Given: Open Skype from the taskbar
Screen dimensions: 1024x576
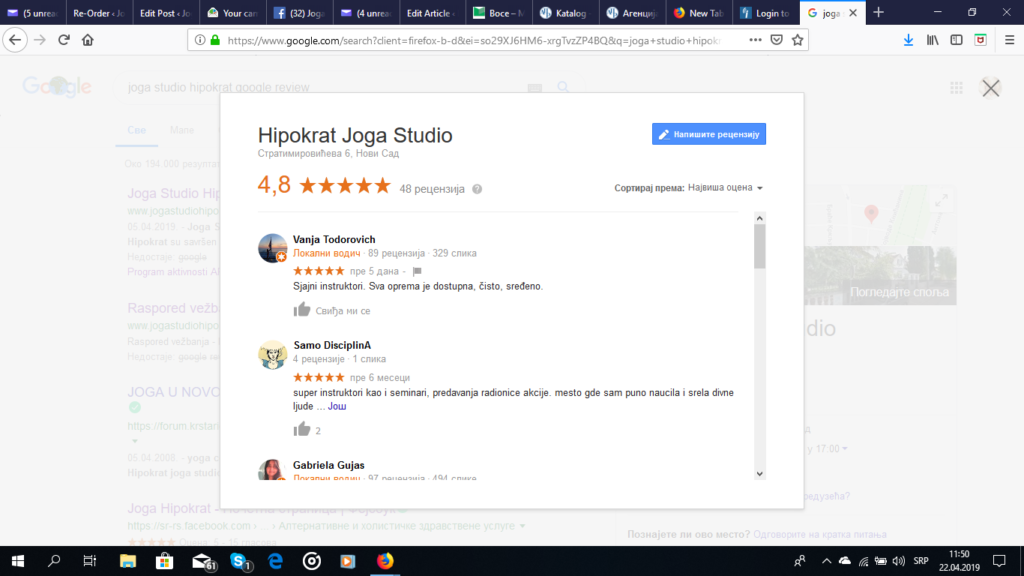Looking at the screenshot, I should coord(240,561).
